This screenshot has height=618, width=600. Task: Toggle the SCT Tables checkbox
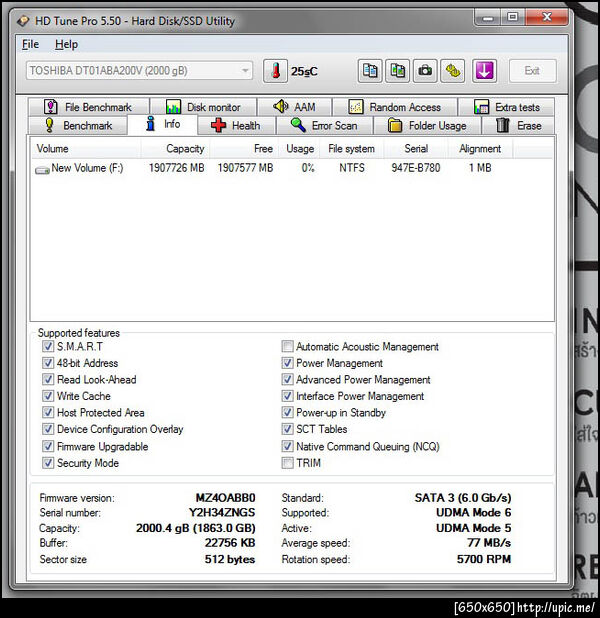[x=287, y=429]
